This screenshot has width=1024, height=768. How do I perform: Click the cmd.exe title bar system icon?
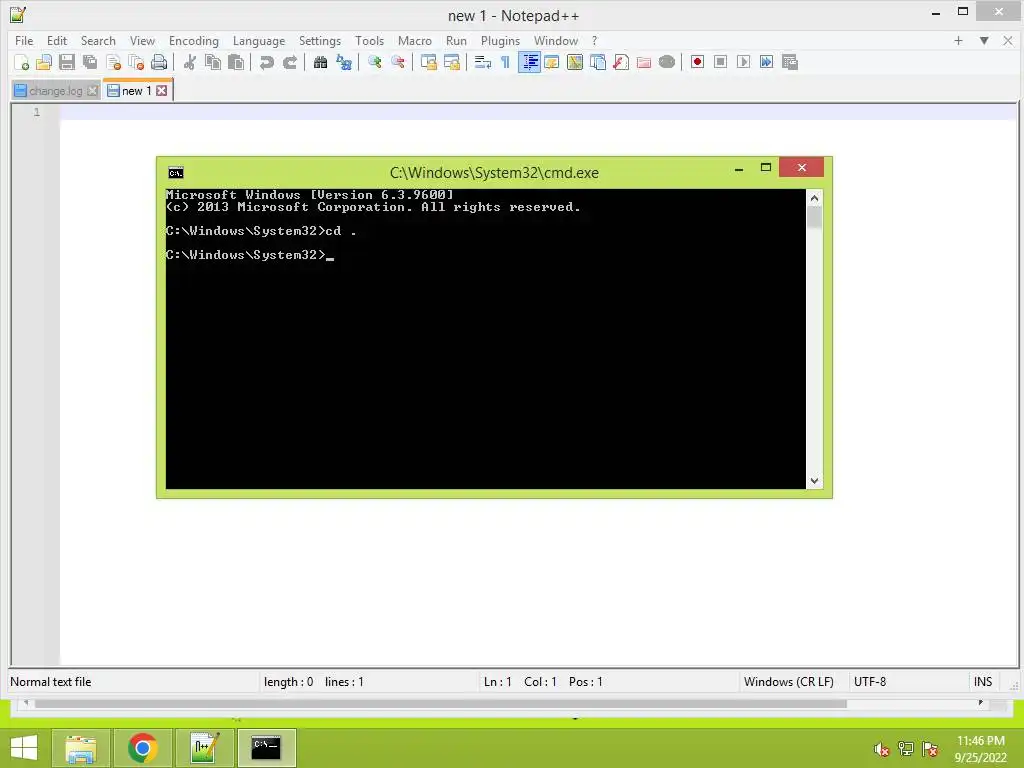(x=176, y=172)
